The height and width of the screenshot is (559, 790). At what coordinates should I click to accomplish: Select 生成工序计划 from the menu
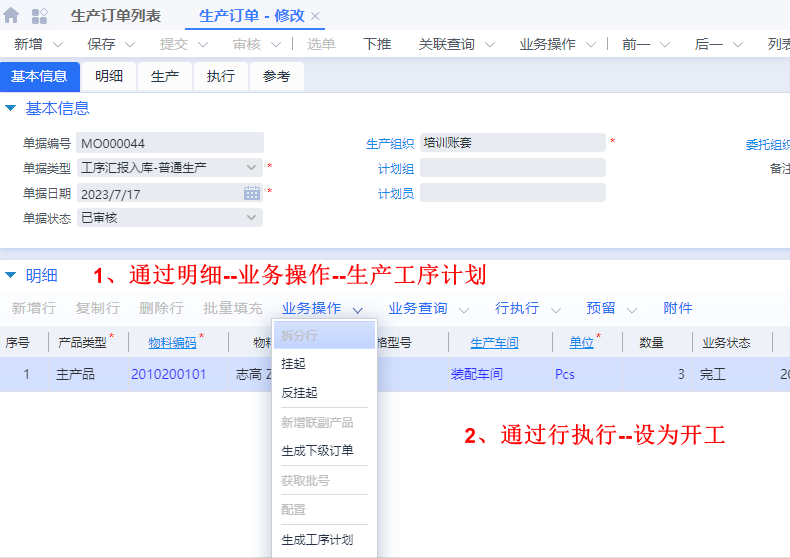click(x=317, y=541)
